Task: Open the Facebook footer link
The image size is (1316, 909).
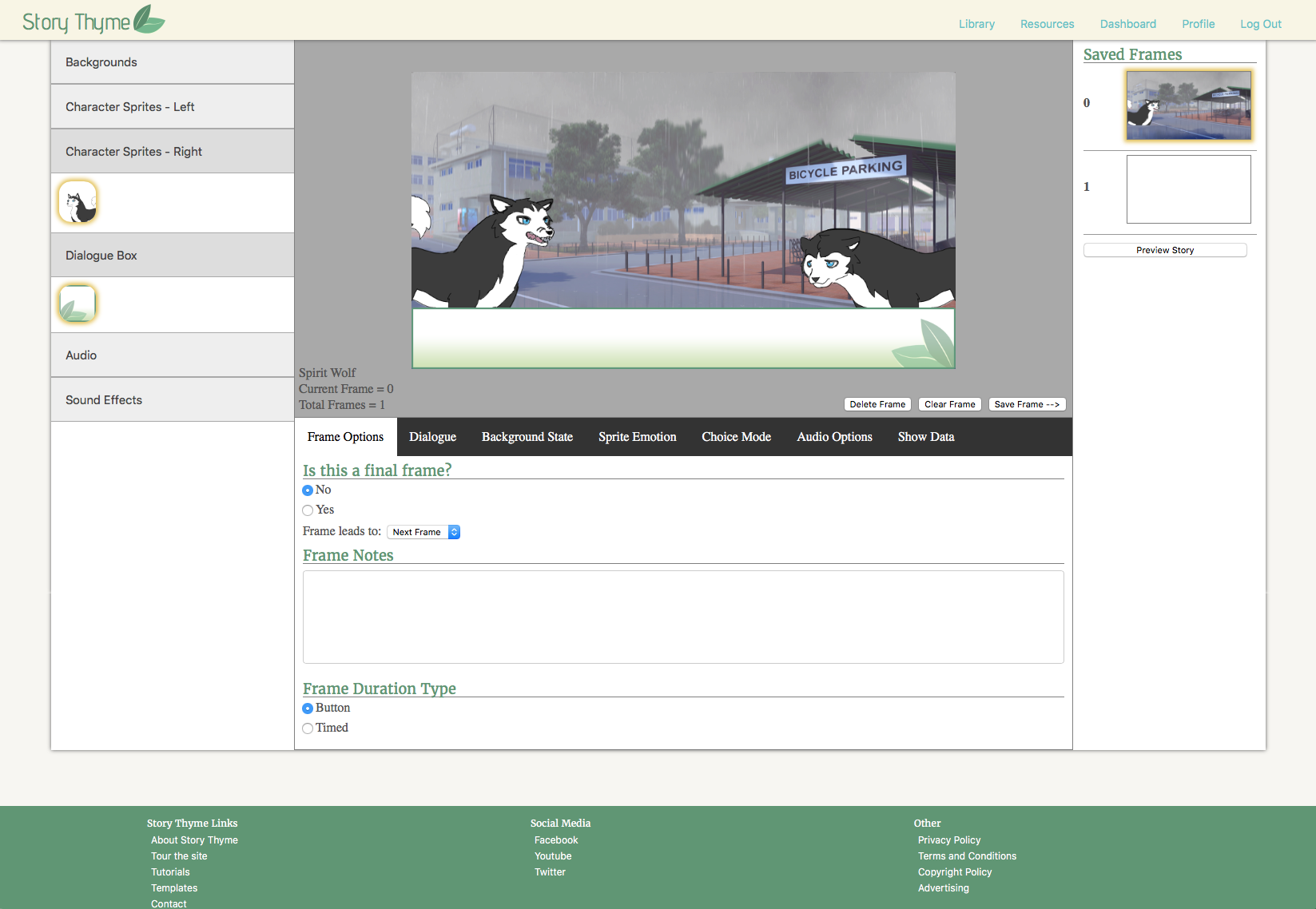Action: 556,840
